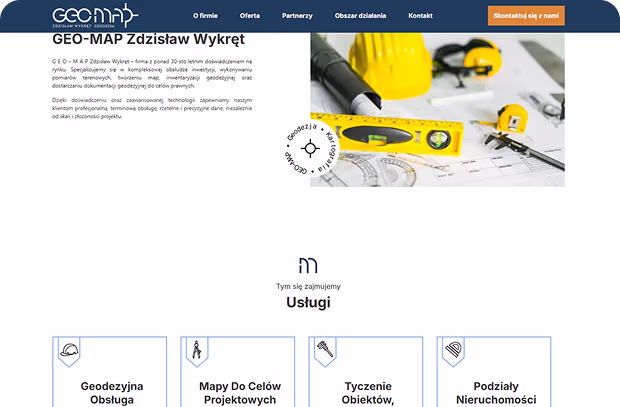This screenshot has height=407, width=620.
Task: Open the Tyczenie Obiektów card title
Action: (368, 393)
